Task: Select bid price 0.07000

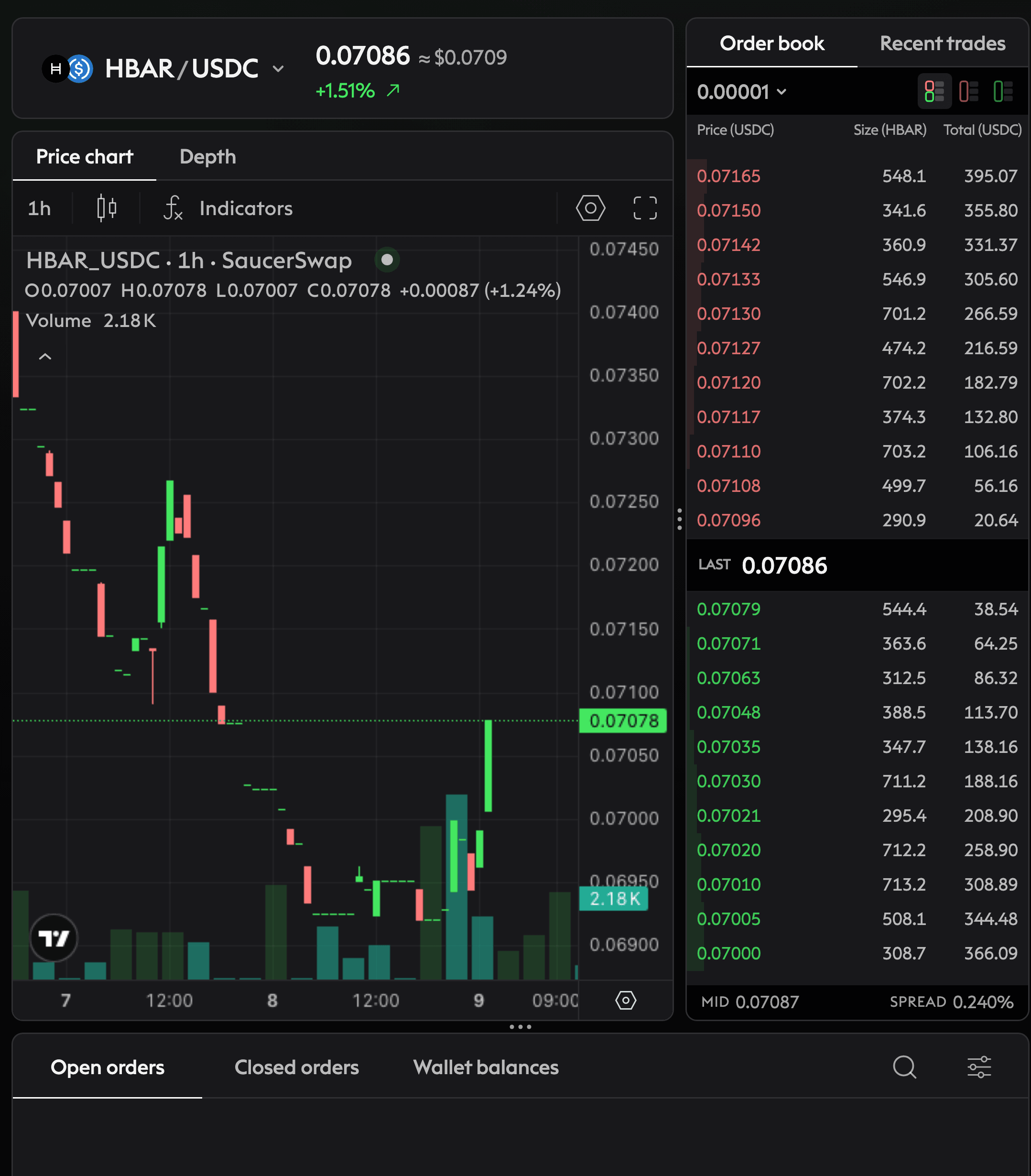Action: pos(728,954)
